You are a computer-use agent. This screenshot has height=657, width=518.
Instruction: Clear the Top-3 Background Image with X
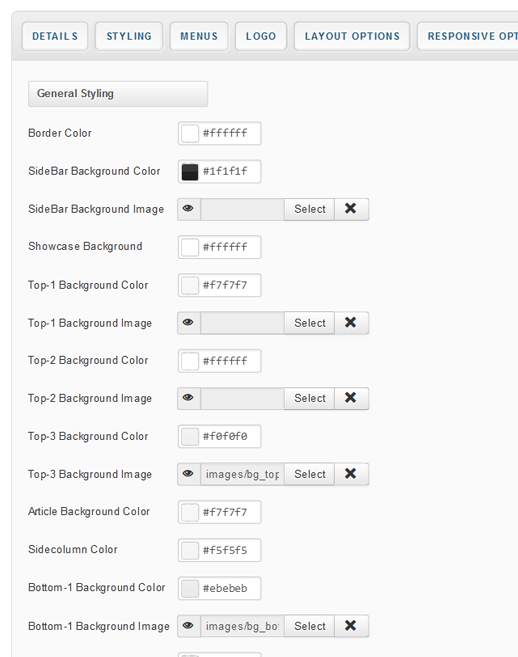pyautogui.click(x=351, y=474)
